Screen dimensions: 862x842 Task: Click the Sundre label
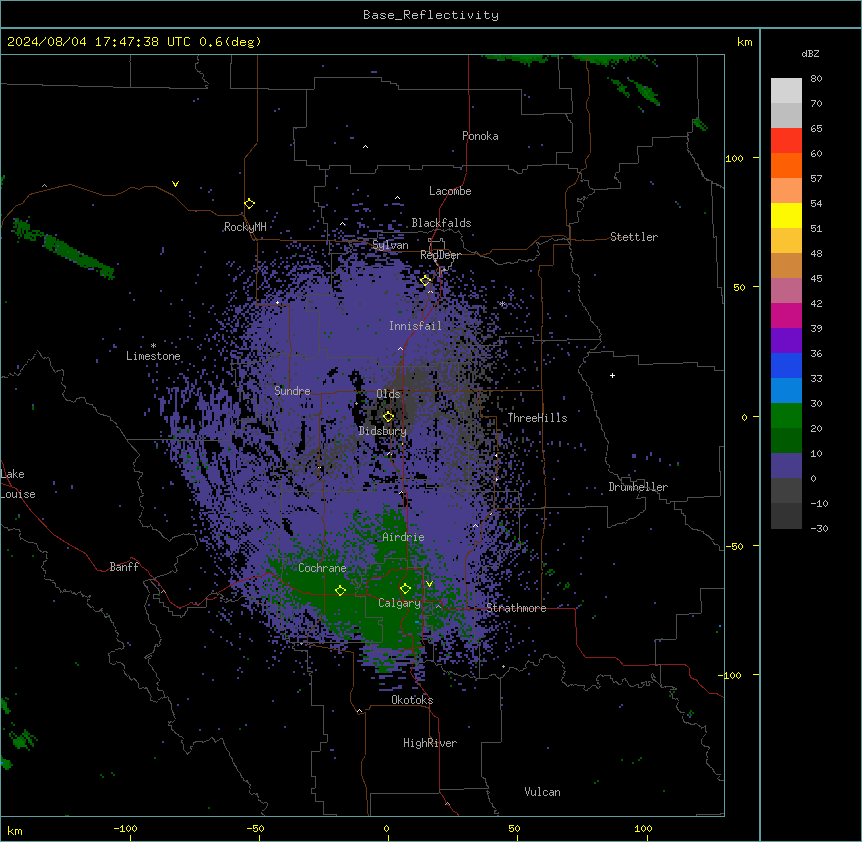(292, 391)
